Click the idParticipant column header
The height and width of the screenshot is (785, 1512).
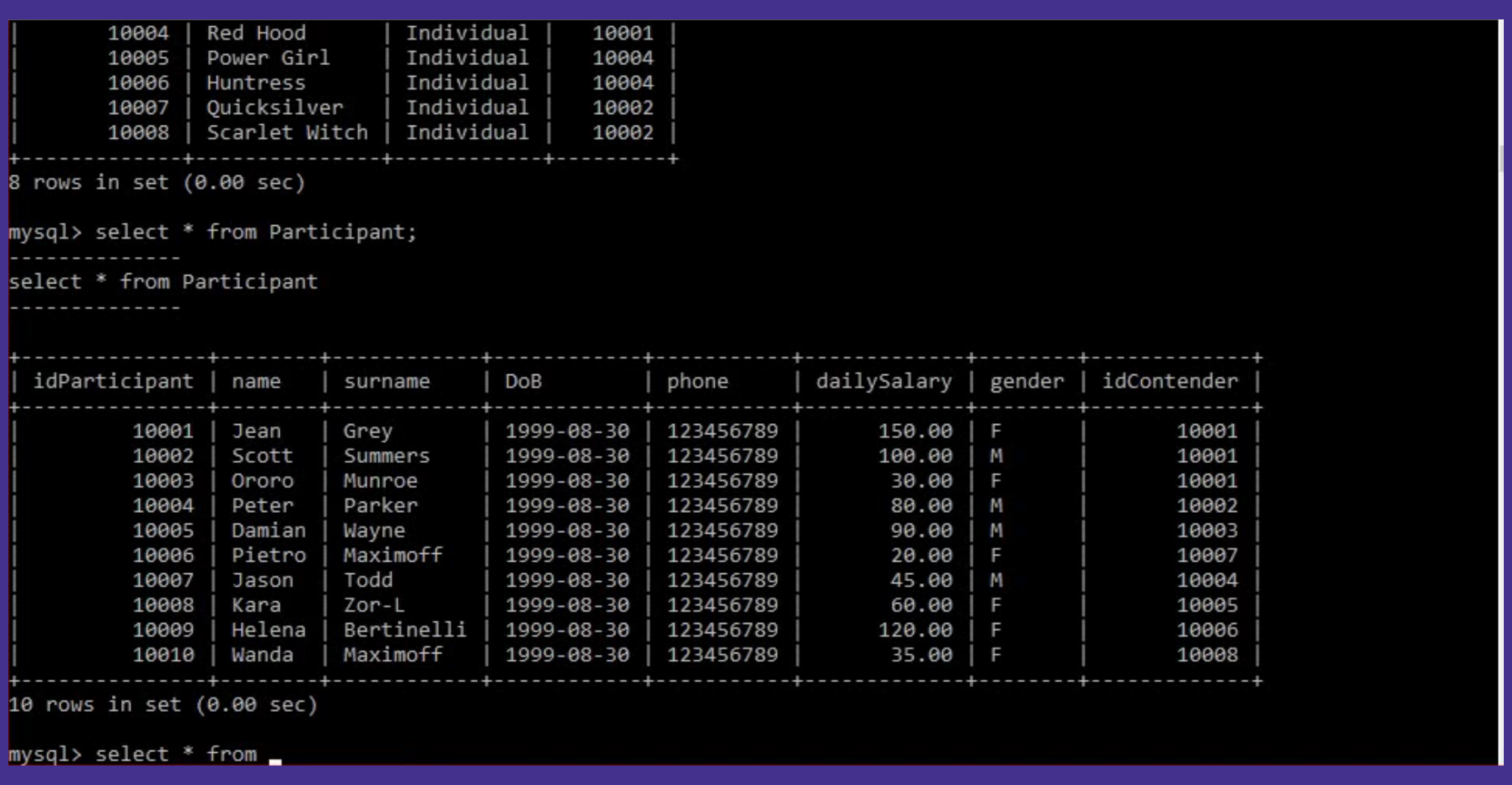point(113,381)
